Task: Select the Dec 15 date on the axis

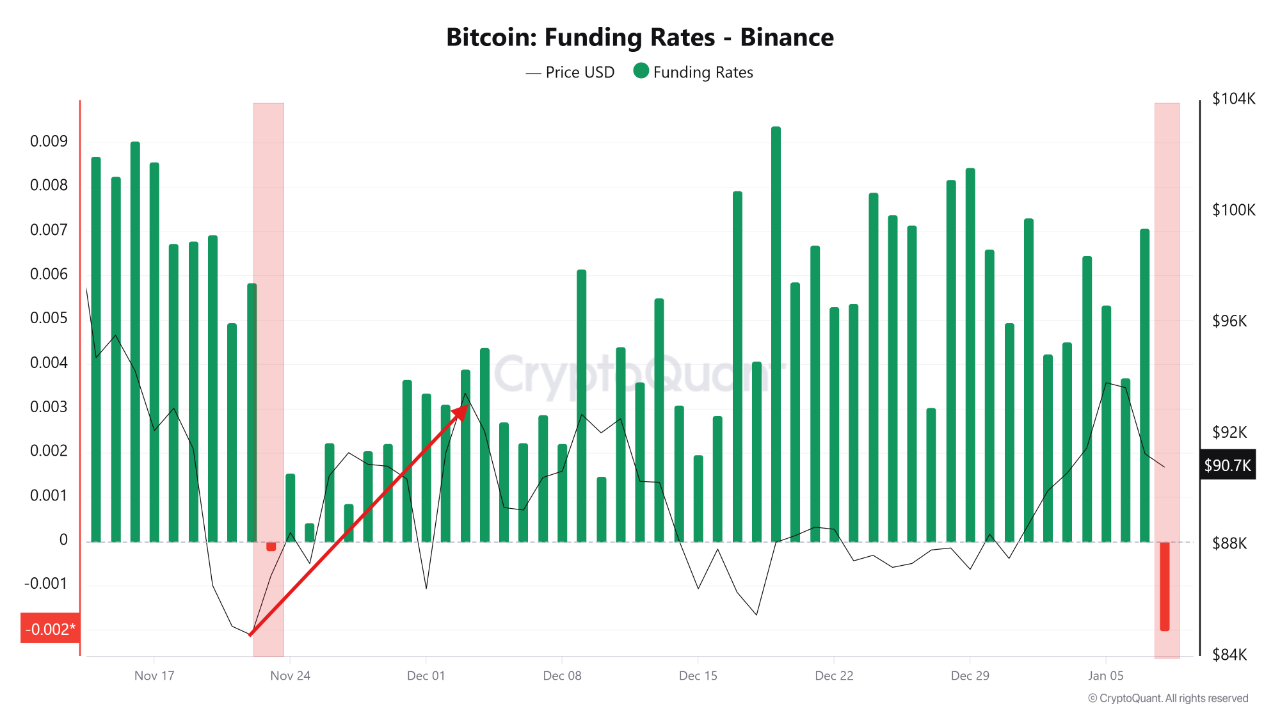Action: coord(698,676)
